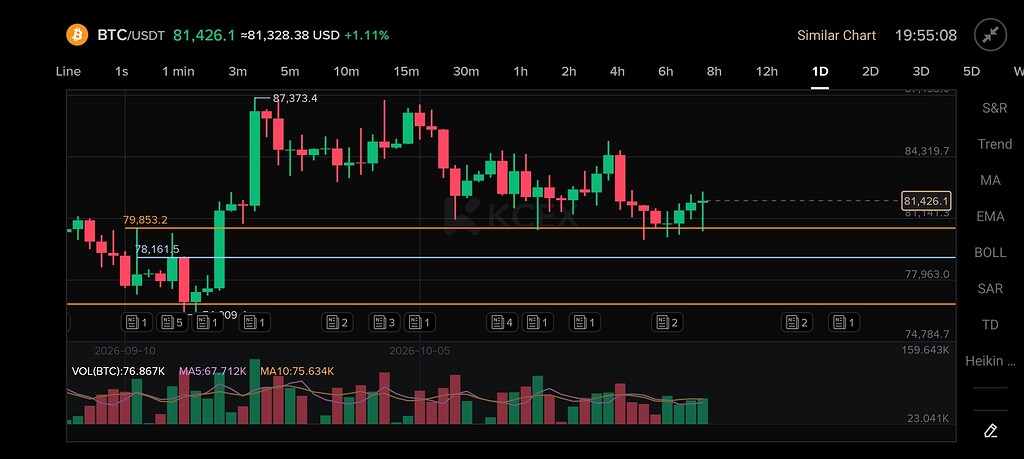Click the Bitcoin coin logo icon

point(77,35)
